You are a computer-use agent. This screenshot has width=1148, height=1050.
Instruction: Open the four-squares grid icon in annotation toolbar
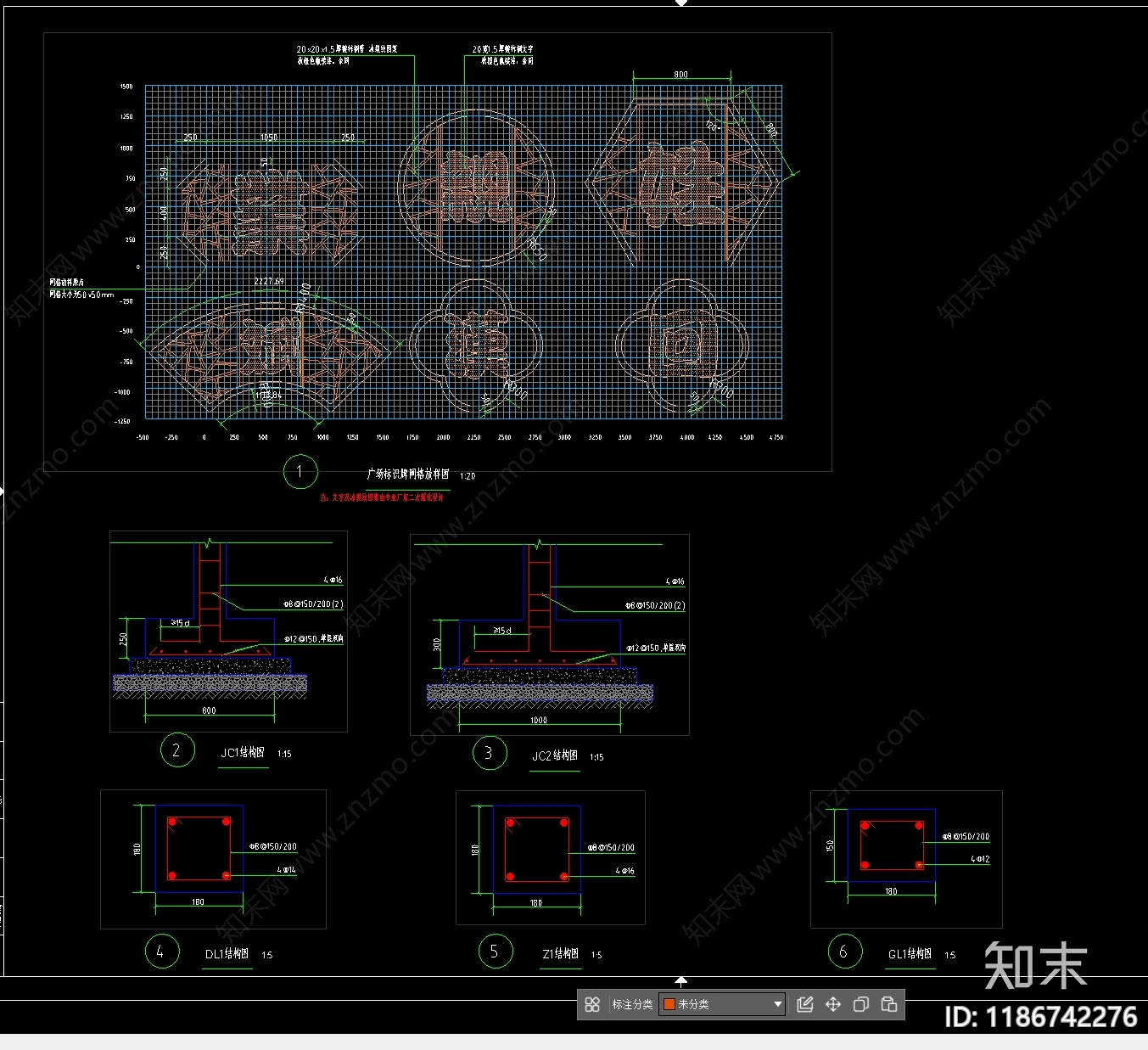(592, 1004)
